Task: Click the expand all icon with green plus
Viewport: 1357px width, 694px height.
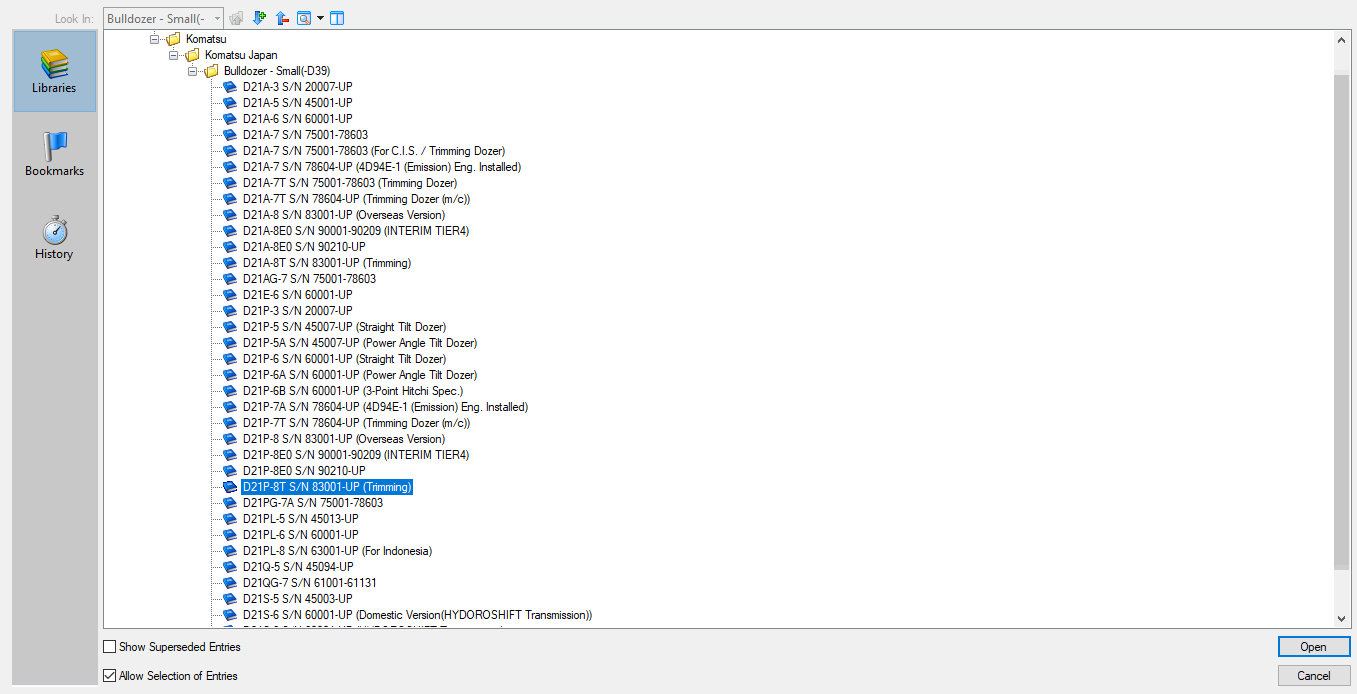Action: 260,18
